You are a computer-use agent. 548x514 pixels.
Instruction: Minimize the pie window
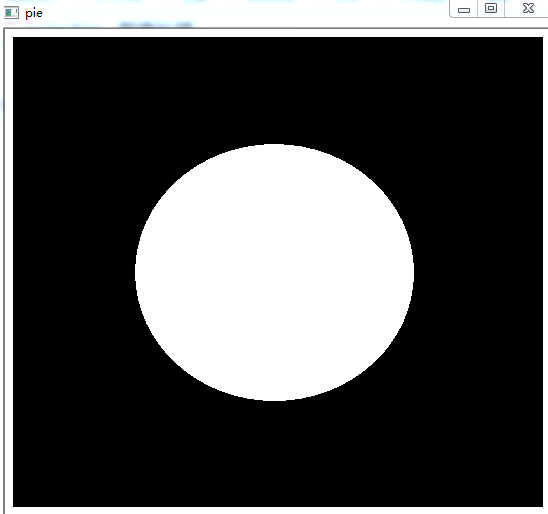464,9
